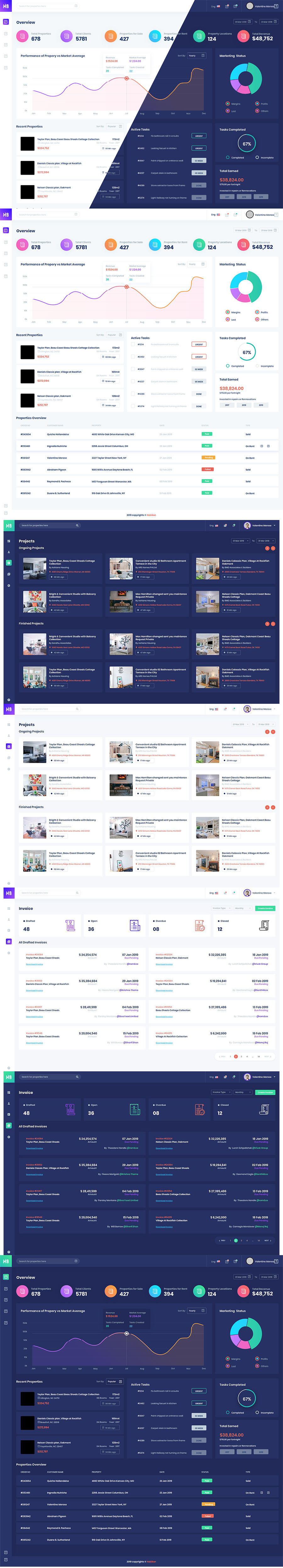The image size is (283, 1568).
Task: Check task #3247 in light dashboard Active Tasks
Action: 133,369
